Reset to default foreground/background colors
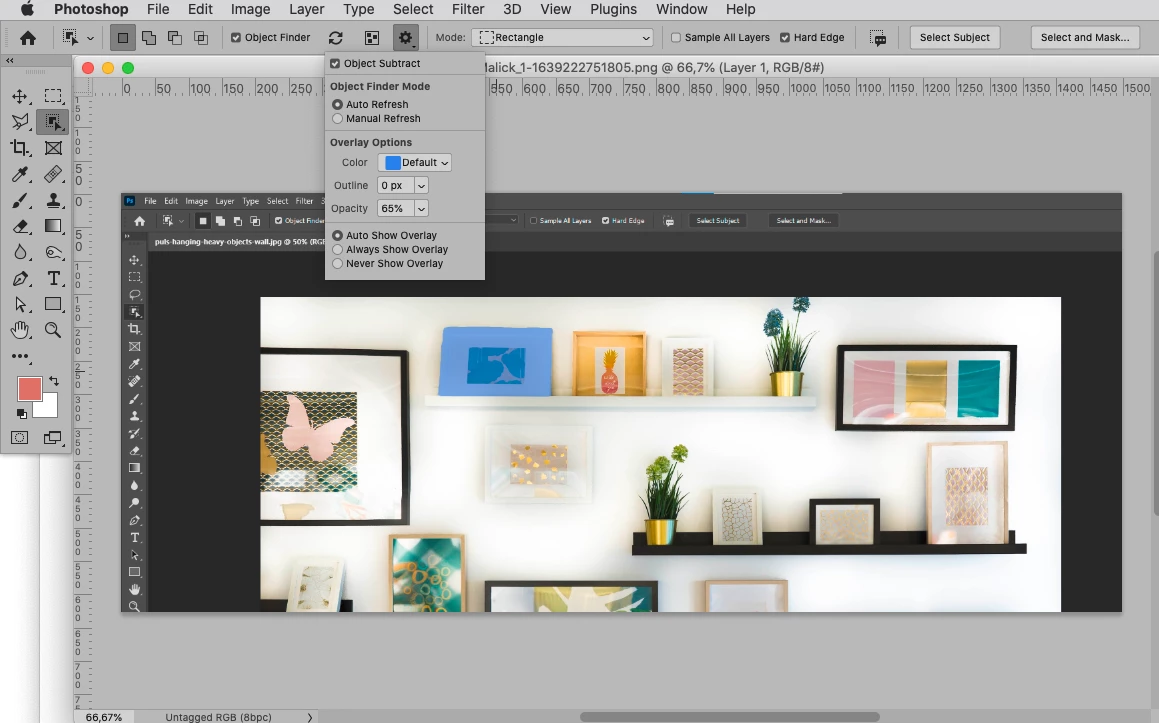 (21, 414)
